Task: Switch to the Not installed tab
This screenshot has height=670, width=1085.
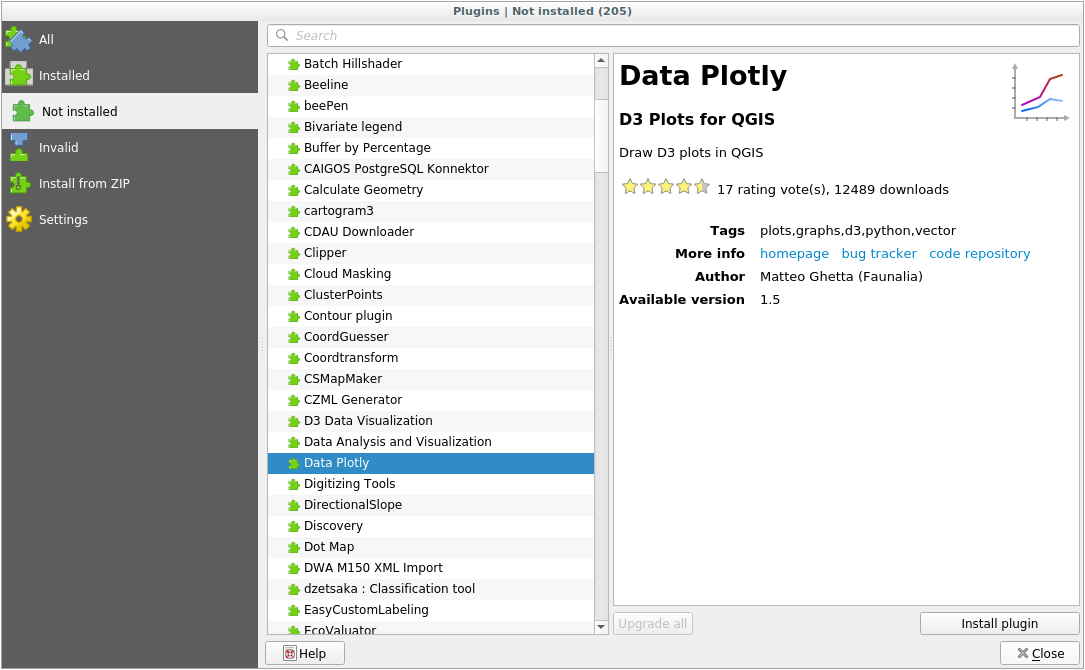Action: [79, 111]
